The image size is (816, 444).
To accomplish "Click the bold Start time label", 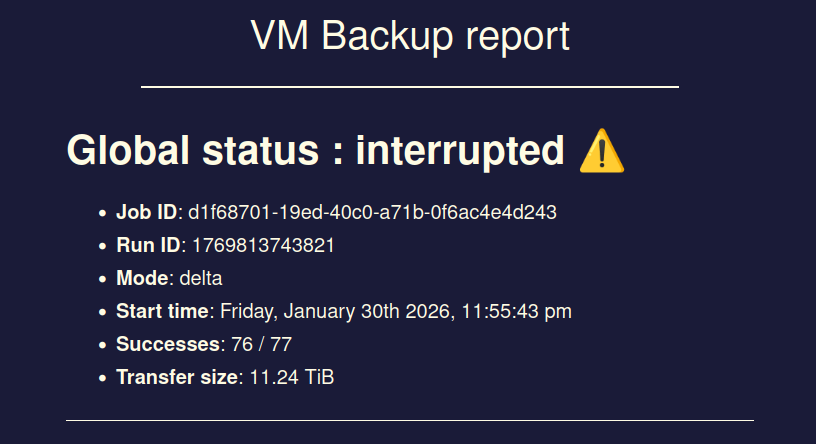I will [163, 311].
